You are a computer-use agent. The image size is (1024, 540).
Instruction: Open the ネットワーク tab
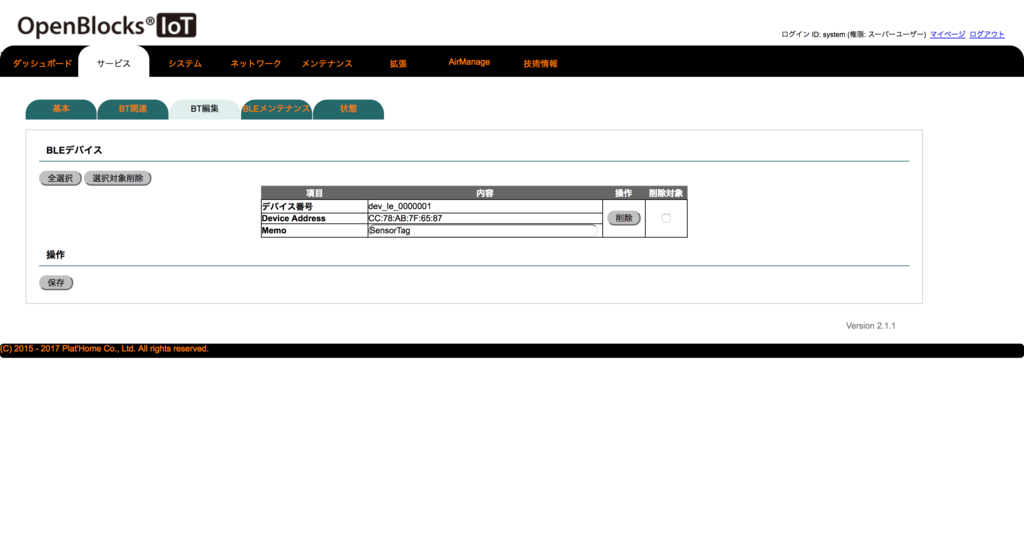pyautogui.click(x=256, y=63)
